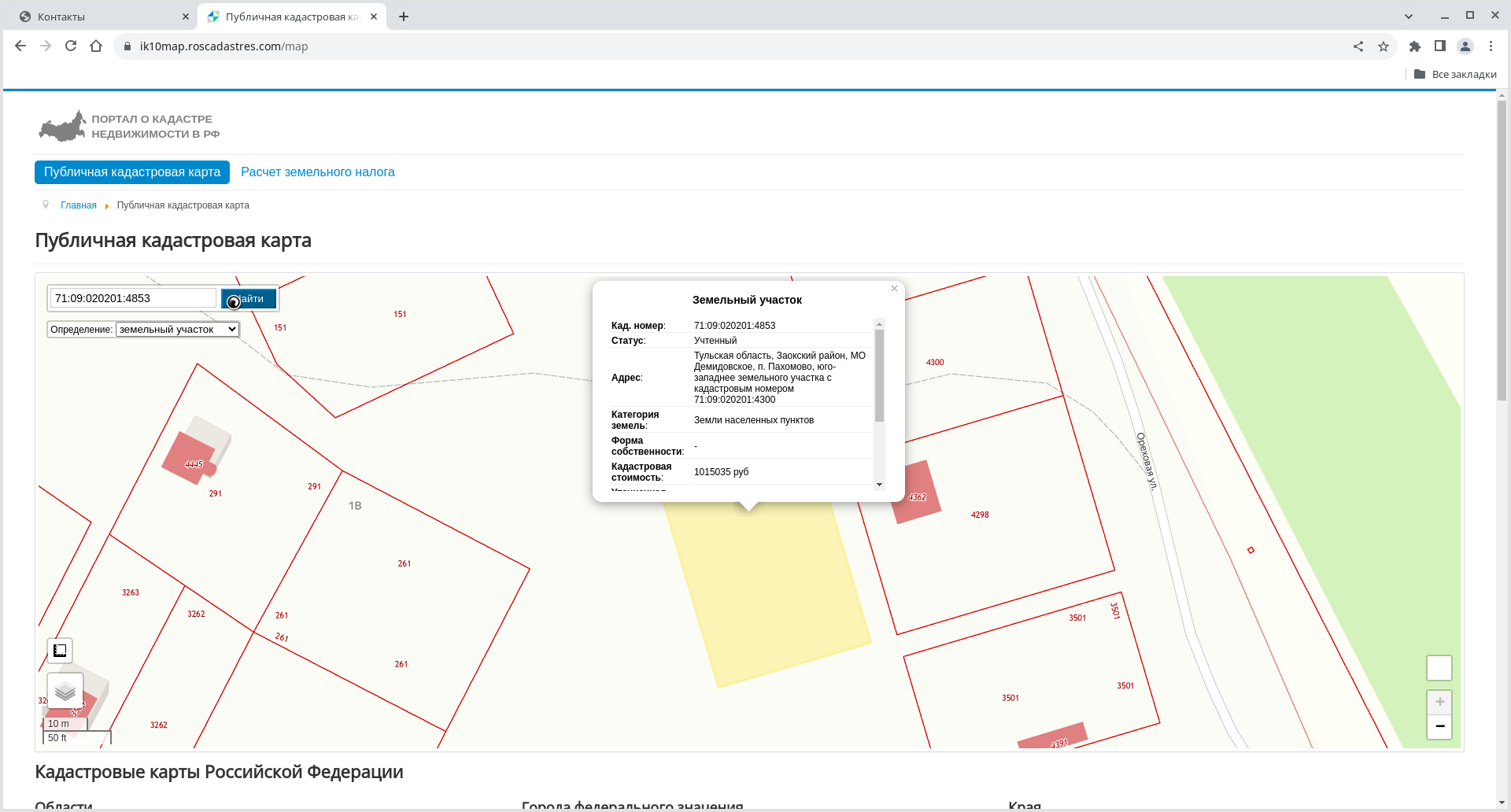Click the 'Главная' breadcrumb link
This screenshot has height=812, width=1511.
tap(79, 205)
